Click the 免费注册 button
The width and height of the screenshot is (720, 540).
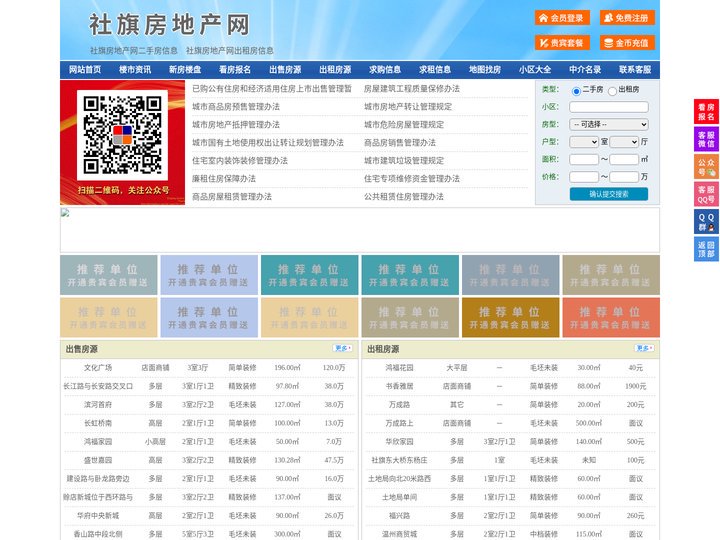[x=627, y=18]
